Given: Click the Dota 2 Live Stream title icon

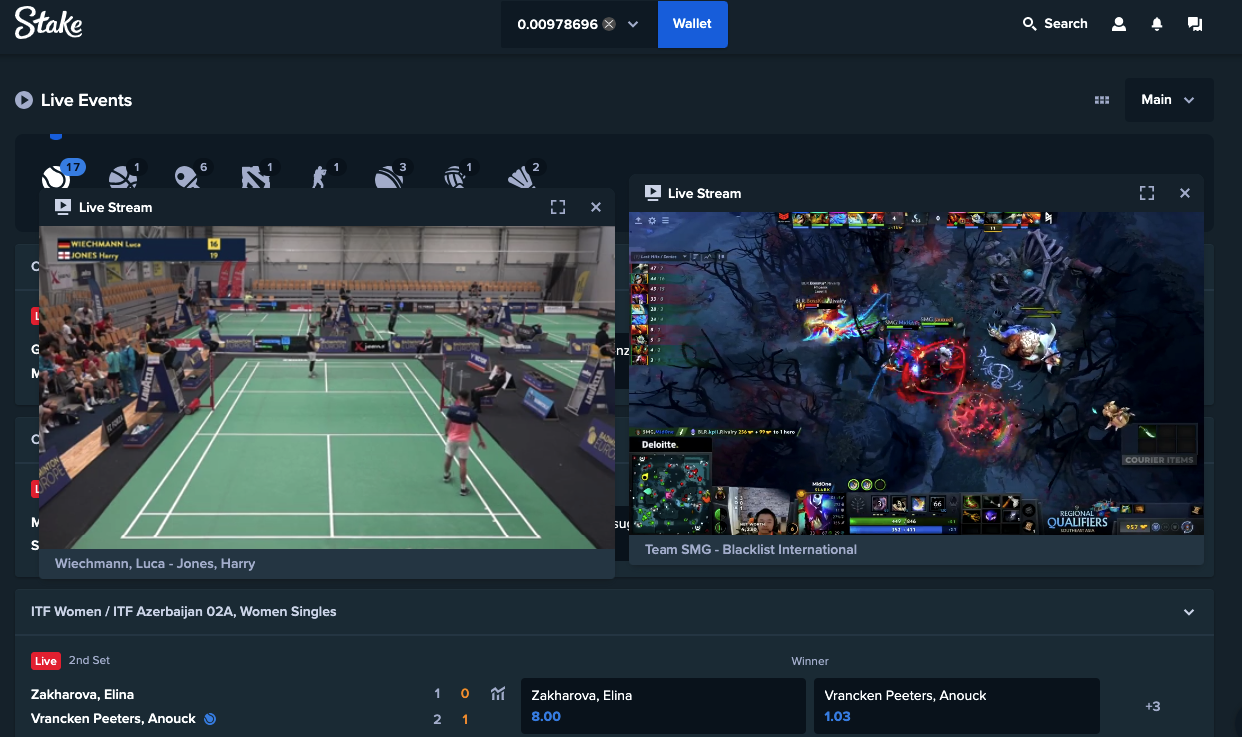Looking at the screenshot, I should [653, 193].
